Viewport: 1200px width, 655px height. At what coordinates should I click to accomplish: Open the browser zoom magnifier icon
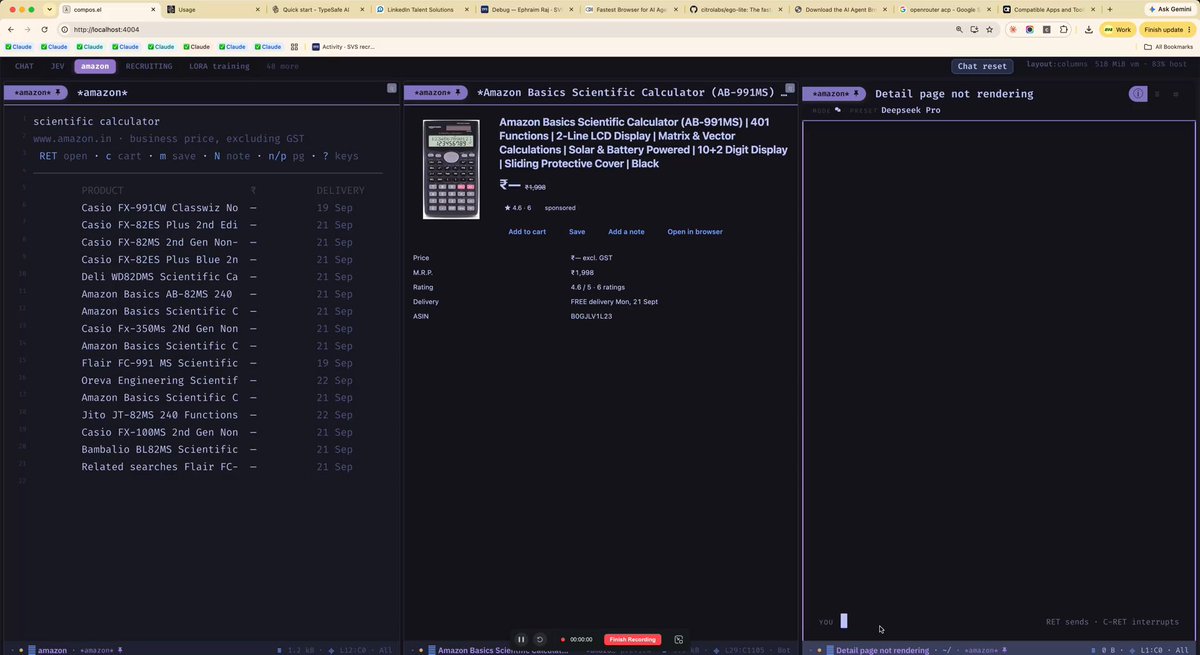(x=959, y=29)
